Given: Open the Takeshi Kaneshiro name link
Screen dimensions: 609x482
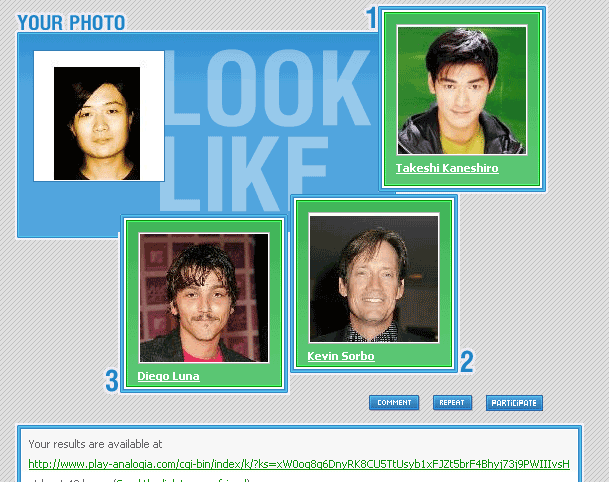Looking at the screenshot, I should 447,168.
